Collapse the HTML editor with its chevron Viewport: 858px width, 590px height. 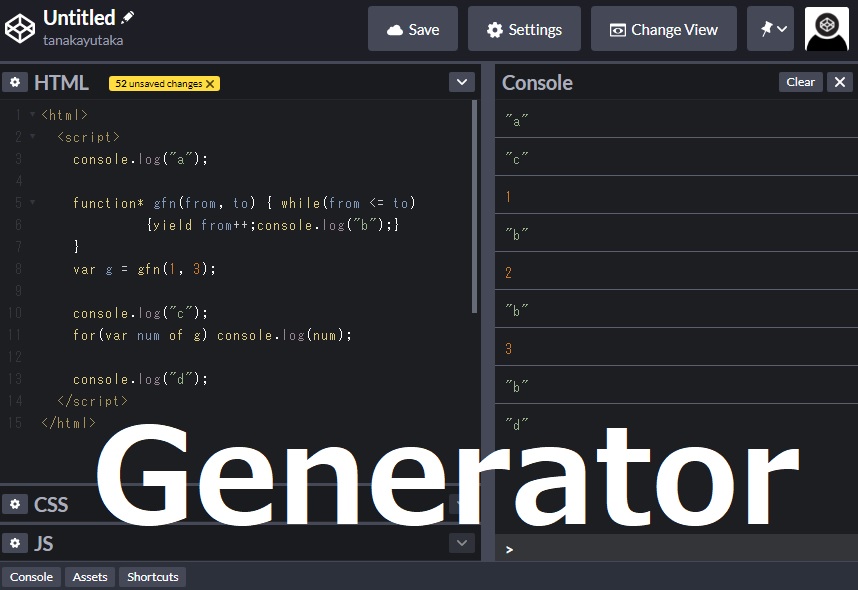click(461, 81)
